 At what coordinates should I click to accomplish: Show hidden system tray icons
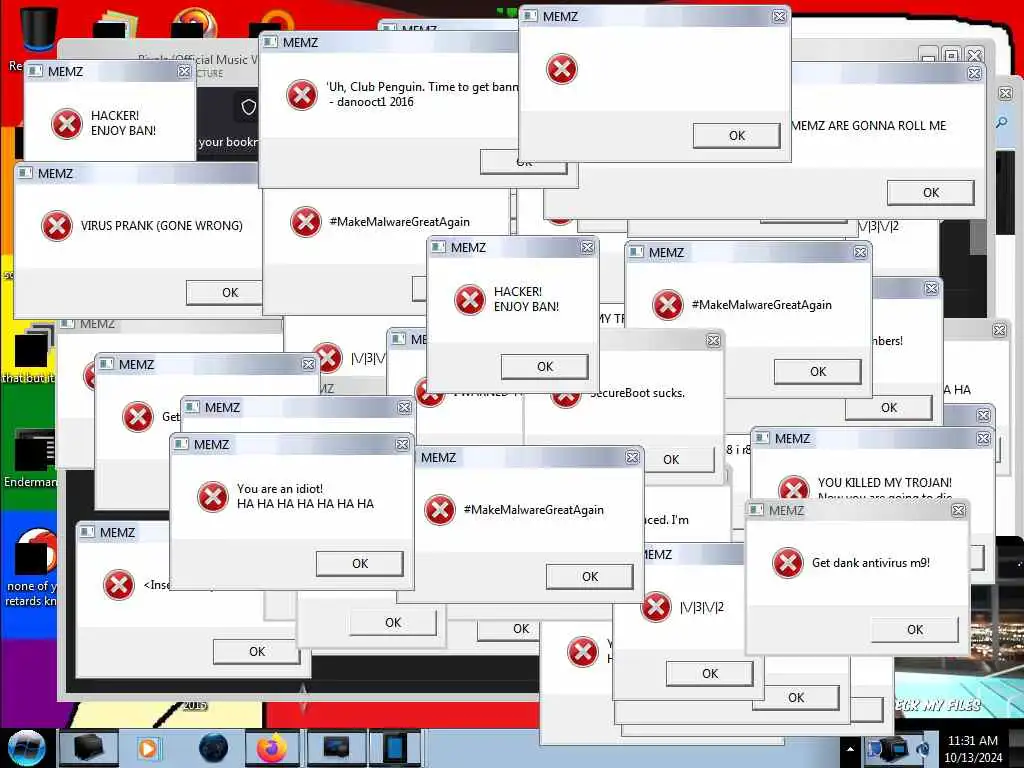(850, 748)
